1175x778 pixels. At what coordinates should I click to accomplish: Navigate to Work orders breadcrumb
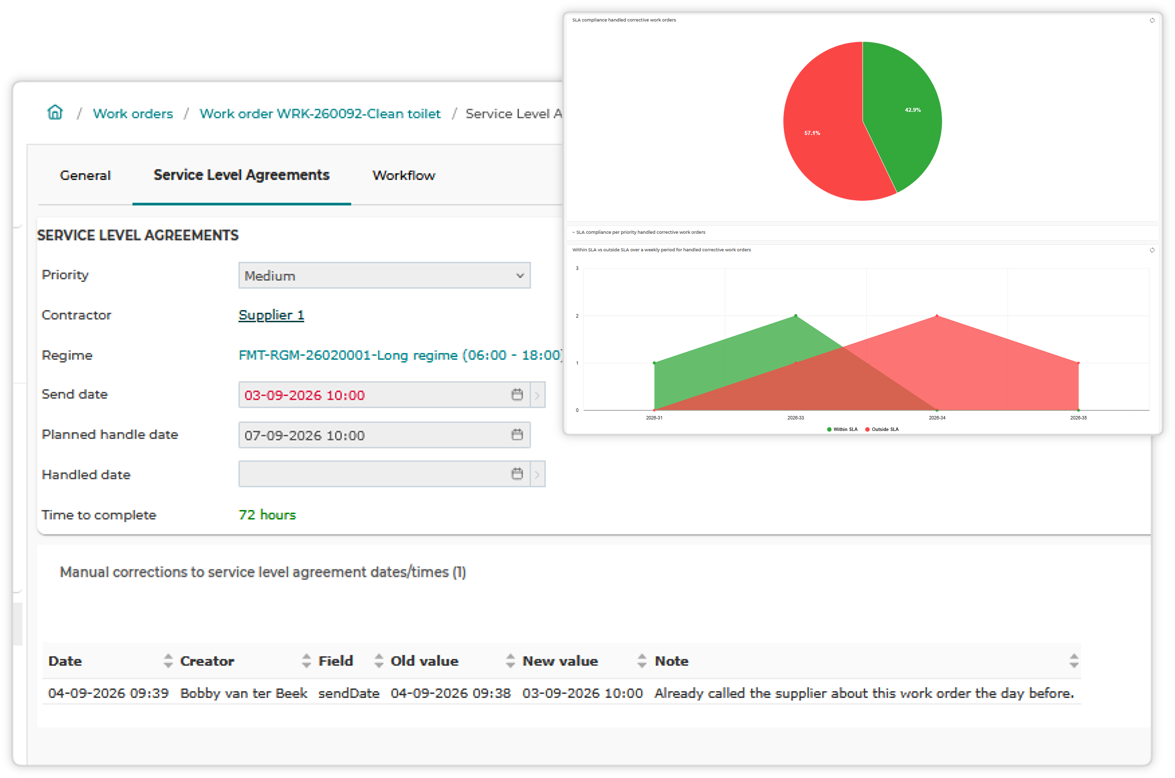[x=133, y=114]
